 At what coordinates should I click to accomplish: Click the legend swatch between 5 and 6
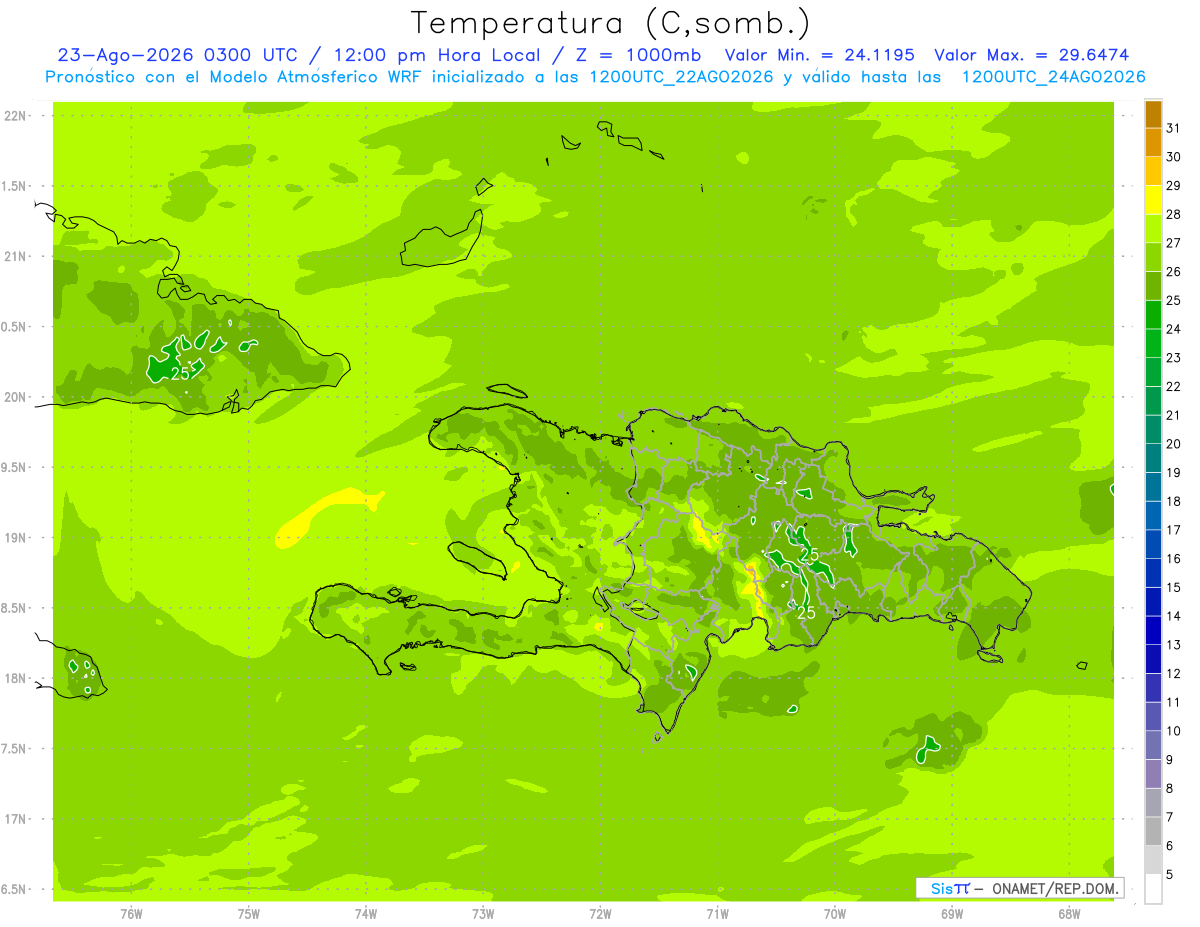[1153, 861]
